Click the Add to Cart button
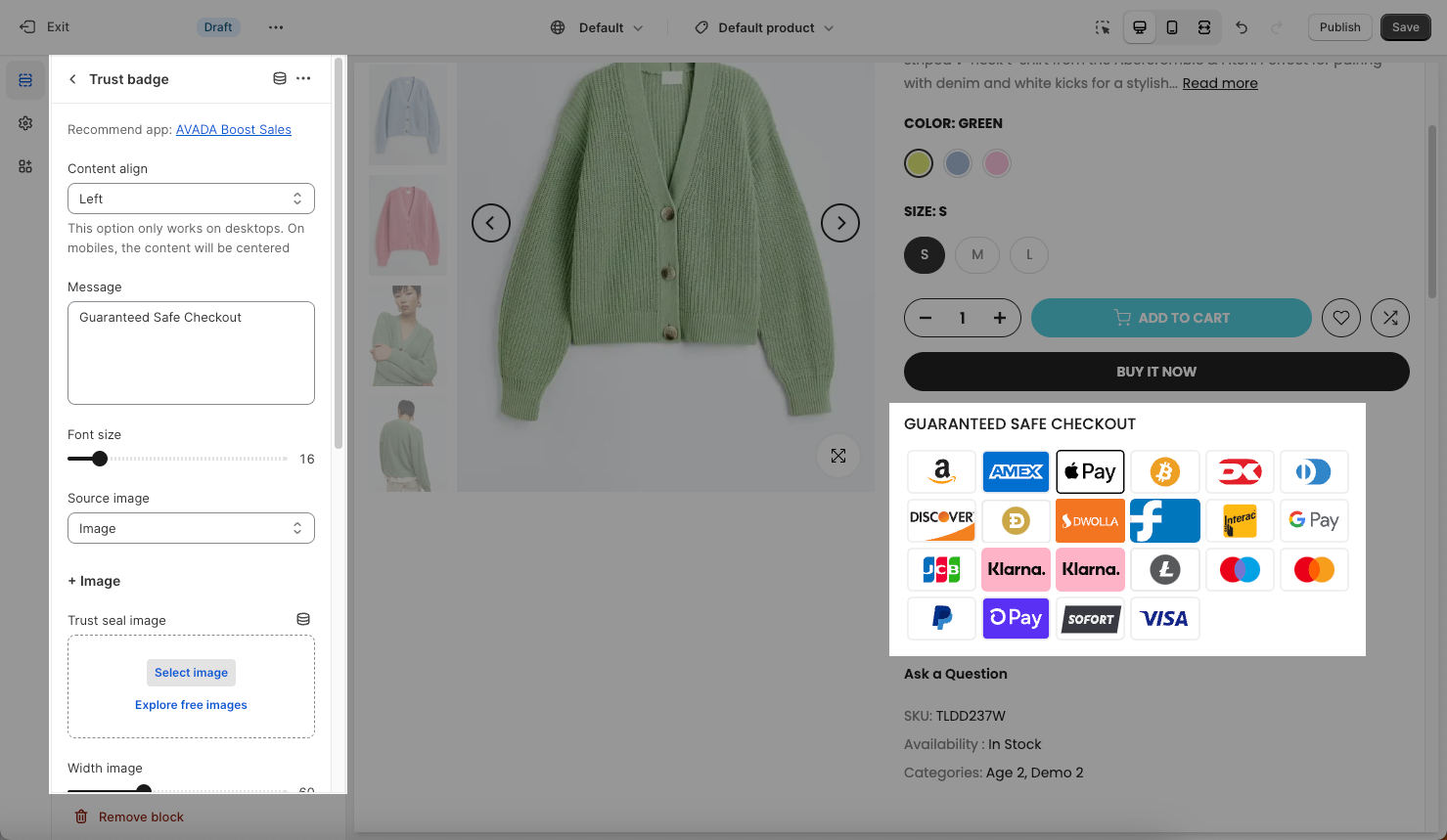1447x840 pixels. click(1171, 318)
